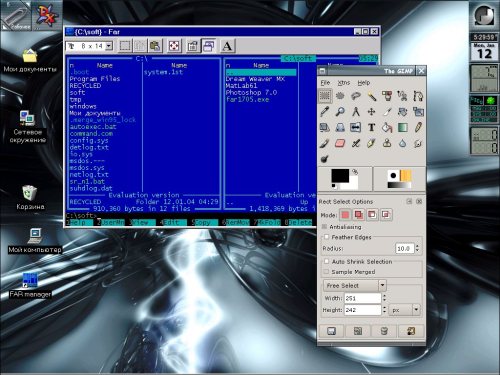
Task: Select the Perspective tool in GIMP
Action: coord(340,127)
